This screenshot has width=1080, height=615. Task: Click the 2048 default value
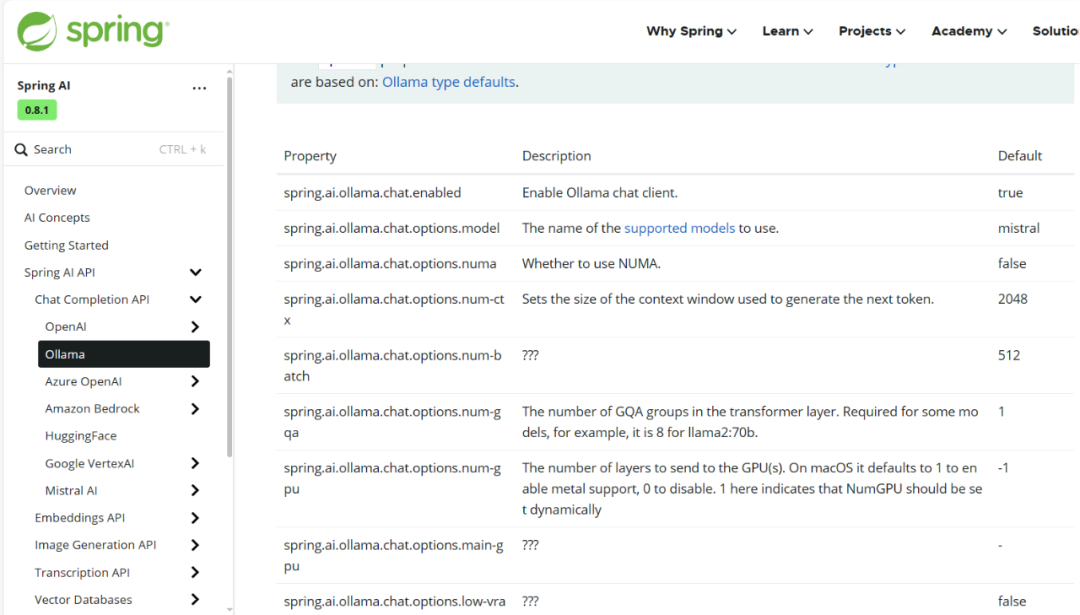1012,299
